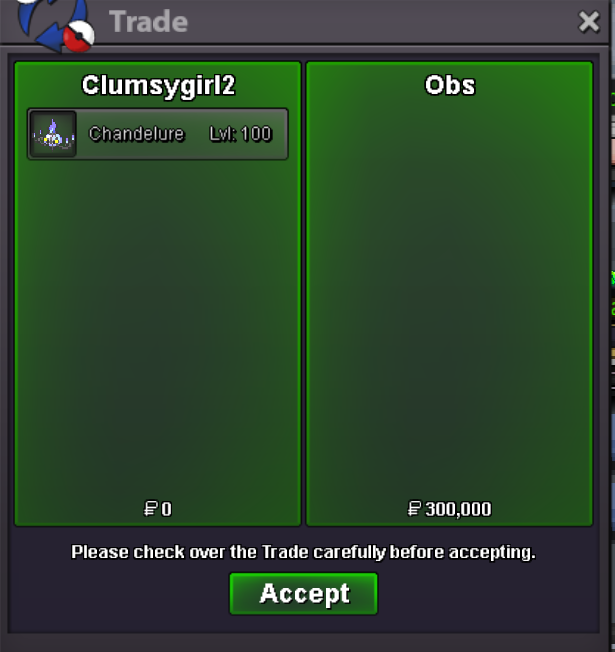Click the Pokédollar symbol beside 0
615x652 pixels.
[x=150, y=509]
